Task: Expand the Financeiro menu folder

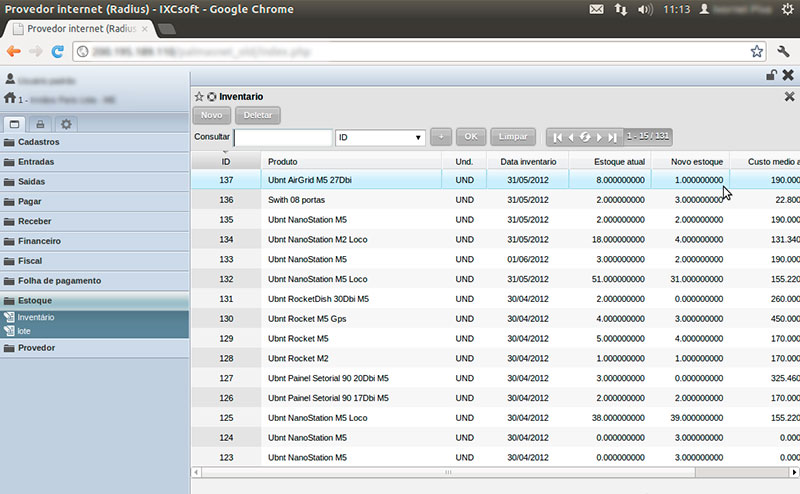Action: coord(94,241)
